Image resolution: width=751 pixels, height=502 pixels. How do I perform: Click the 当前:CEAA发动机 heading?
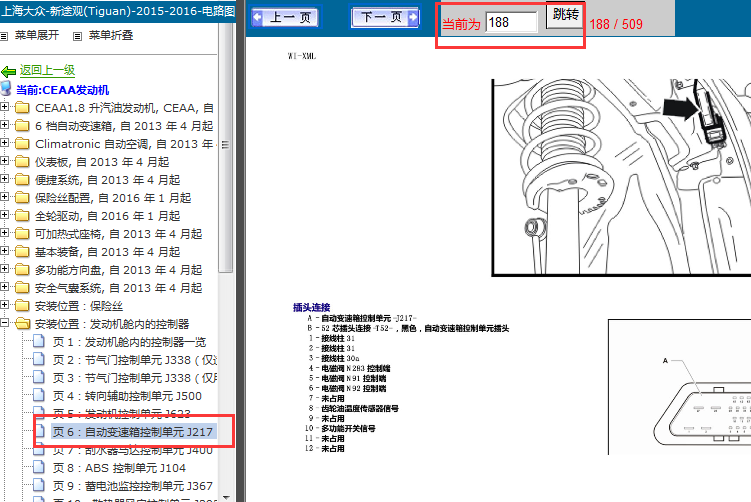pos(63,90)
